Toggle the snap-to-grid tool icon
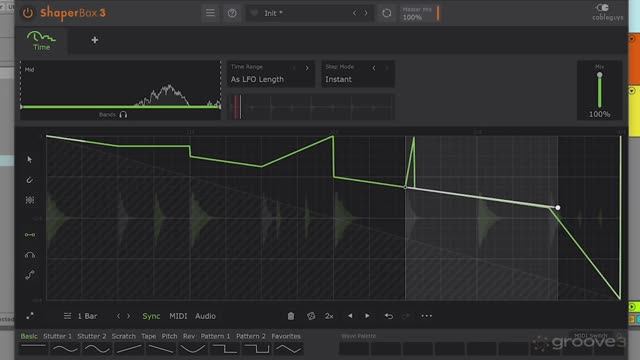This screenshot has width=640, height=360. 30,200
